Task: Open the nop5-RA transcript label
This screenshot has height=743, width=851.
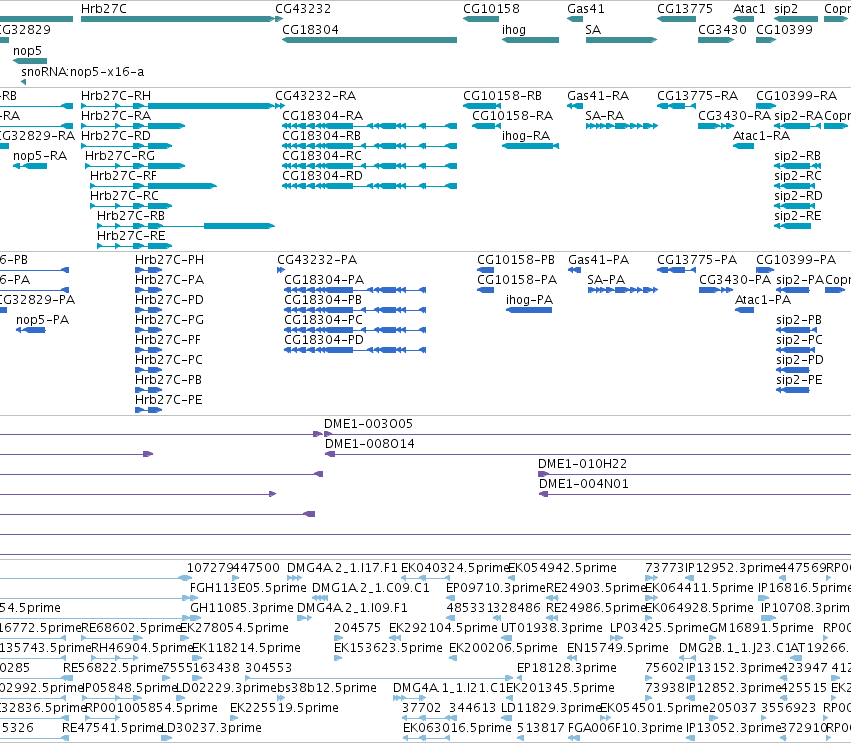Action: tap(40, 156)
